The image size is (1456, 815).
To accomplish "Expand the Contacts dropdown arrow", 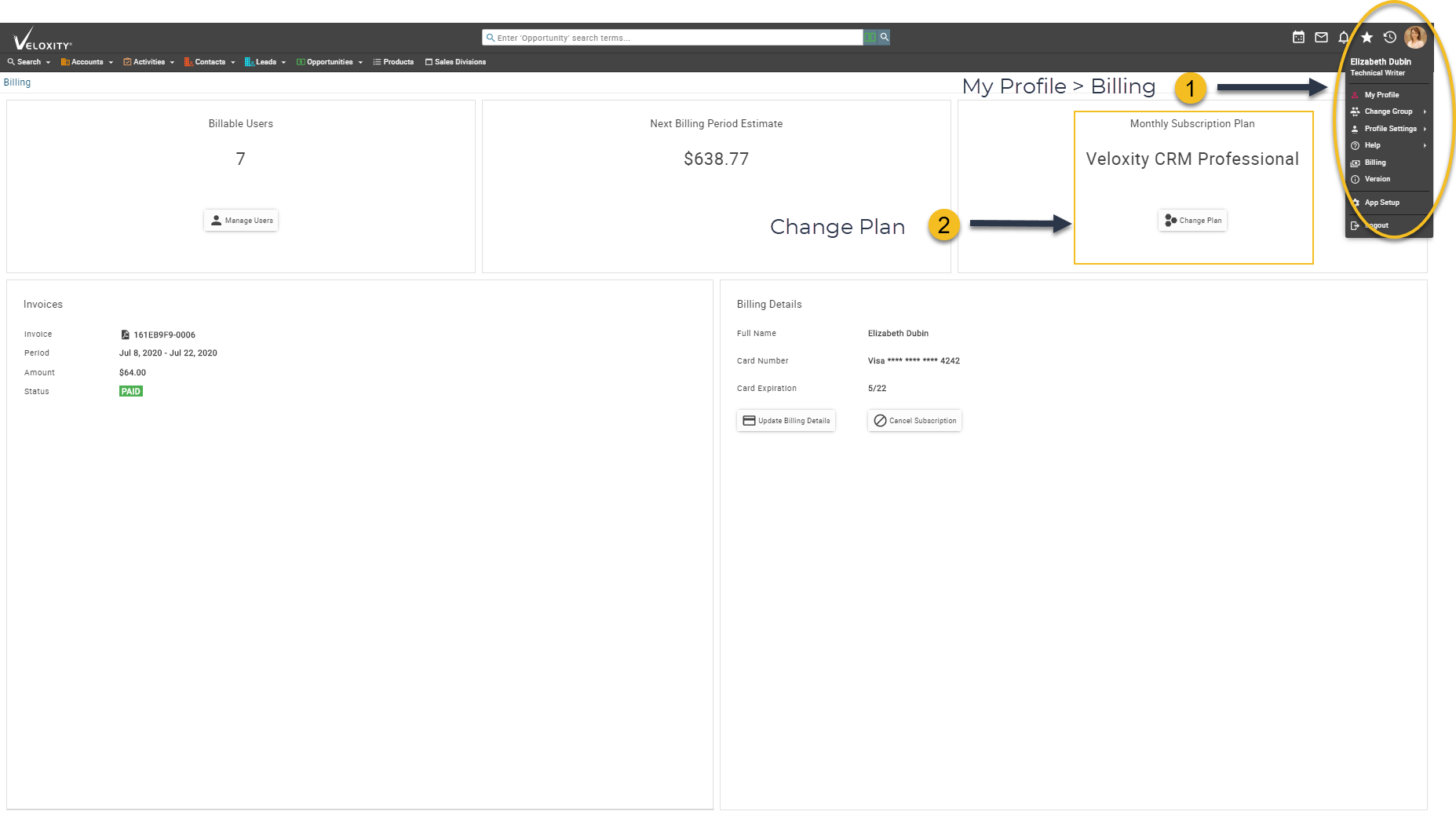I will click(233, 63).
